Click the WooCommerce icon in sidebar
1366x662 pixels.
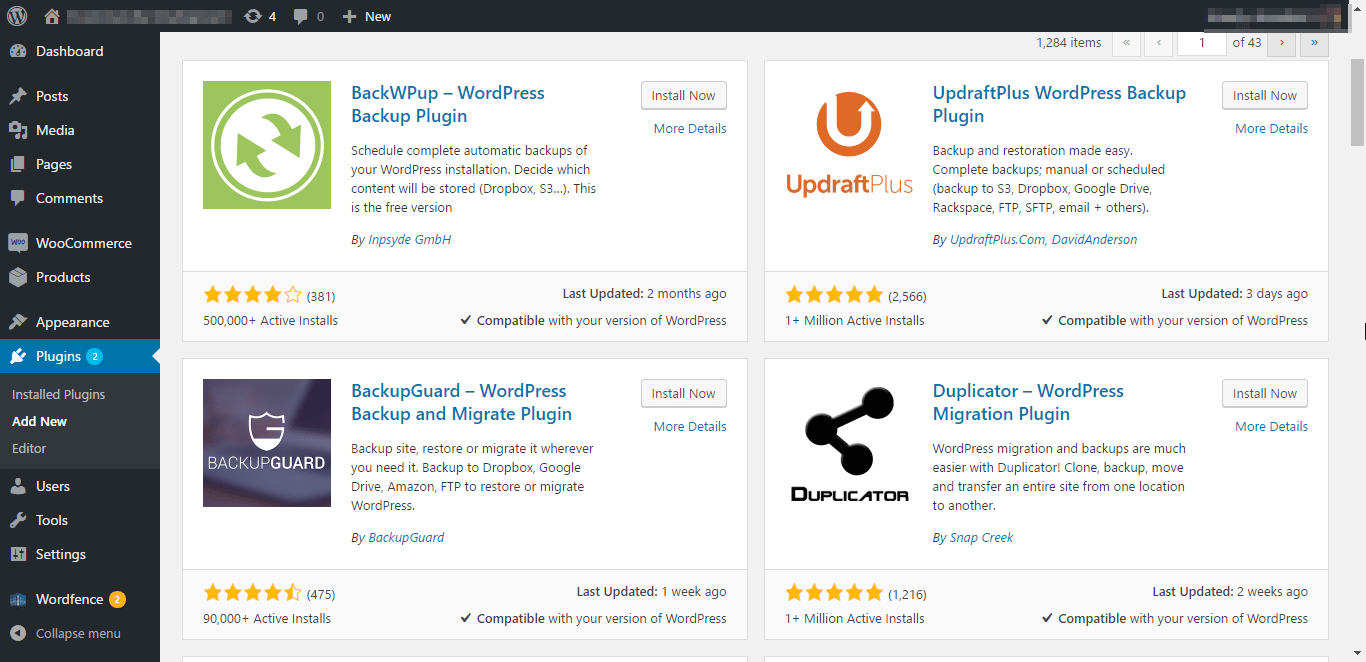point(18,243)
